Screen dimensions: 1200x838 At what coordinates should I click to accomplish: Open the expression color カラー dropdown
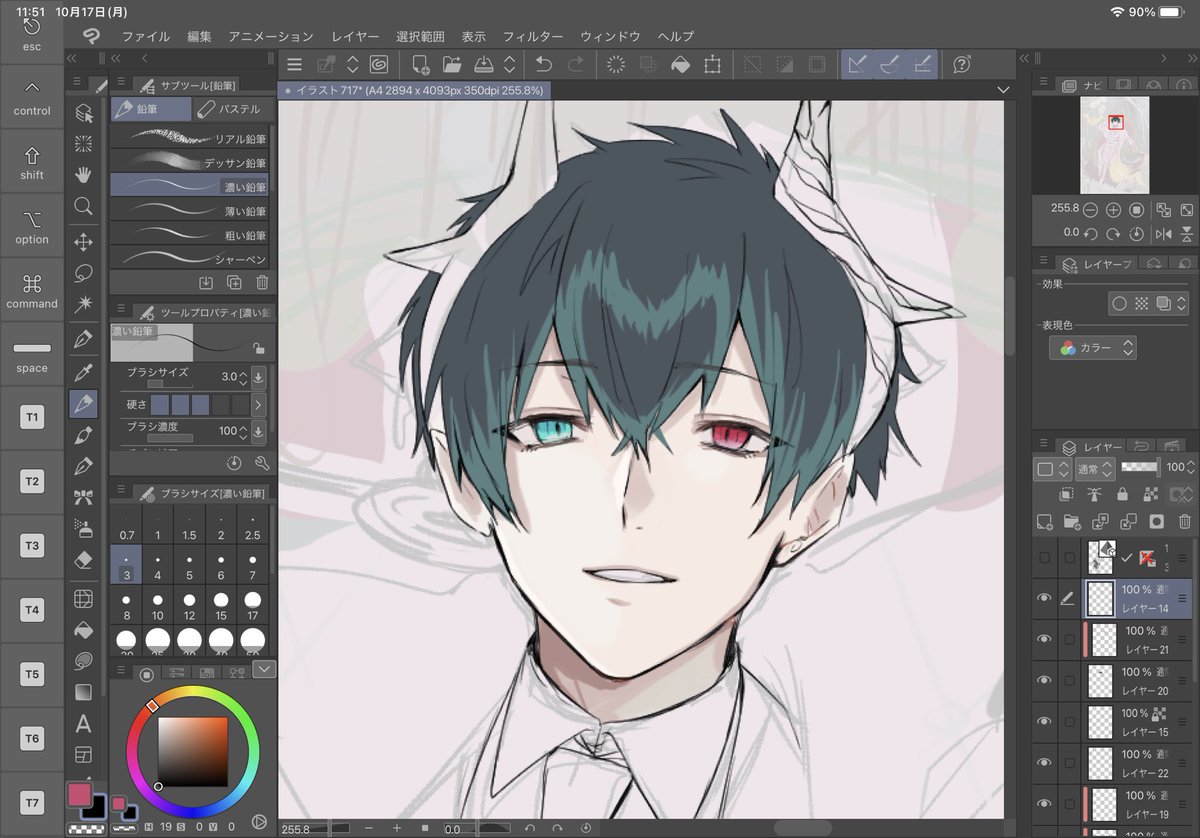pyautogui.click(x=1092, y=348)
